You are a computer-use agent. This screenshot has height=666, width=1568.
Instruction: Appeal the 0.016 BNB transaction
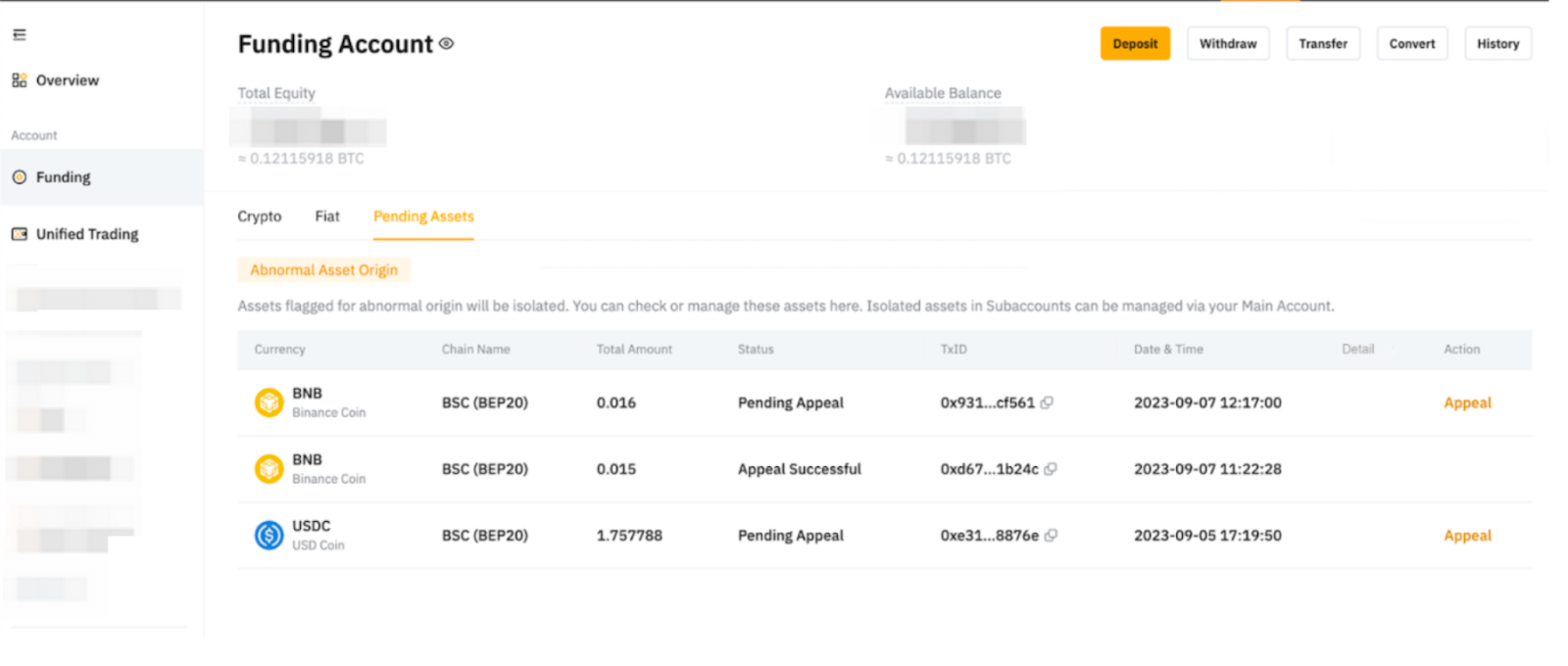(1467, 403)
